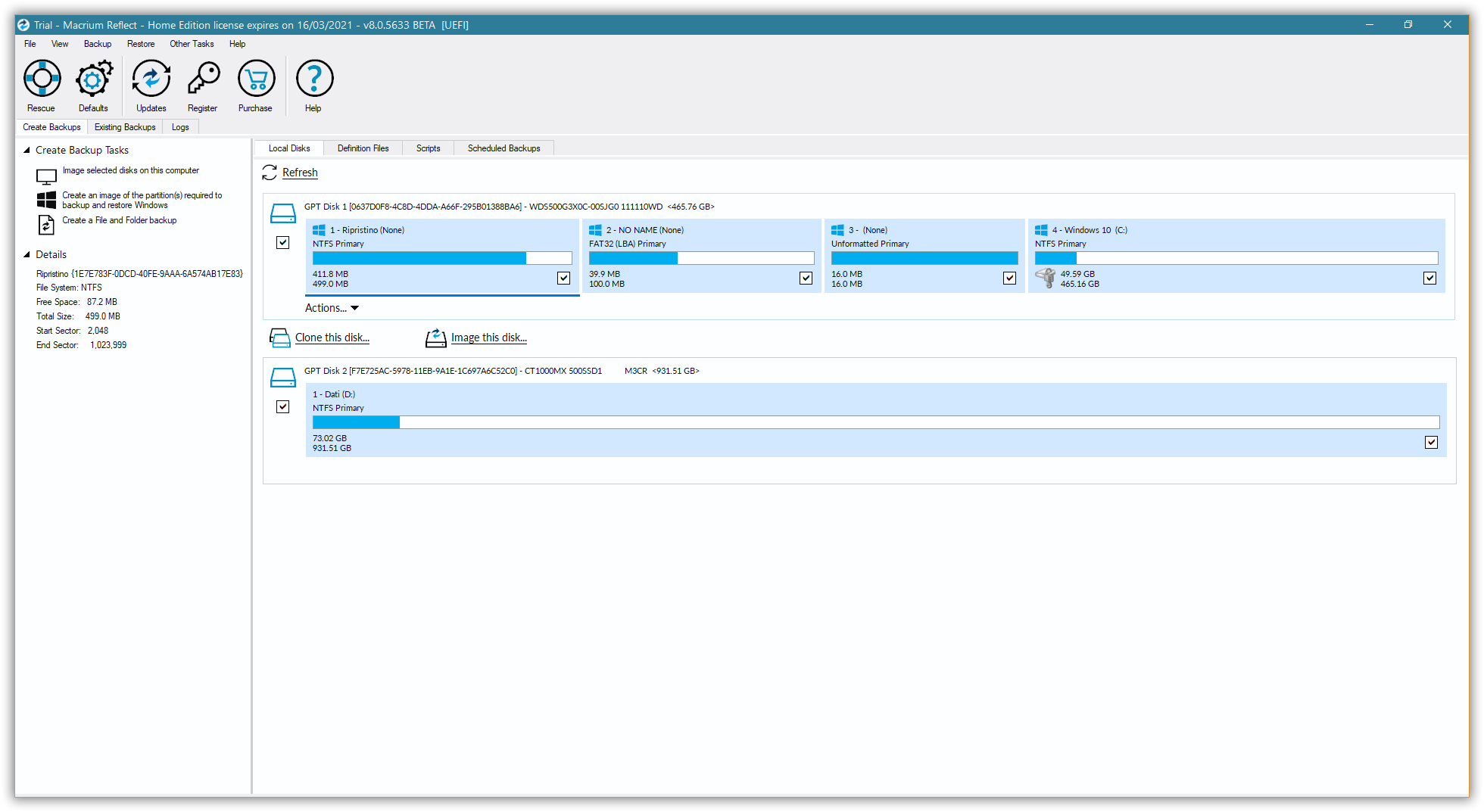Viewport: 1484px width, 812px height.
Task: Click the Macrium Reflect title bar logo
Action: 23,25
